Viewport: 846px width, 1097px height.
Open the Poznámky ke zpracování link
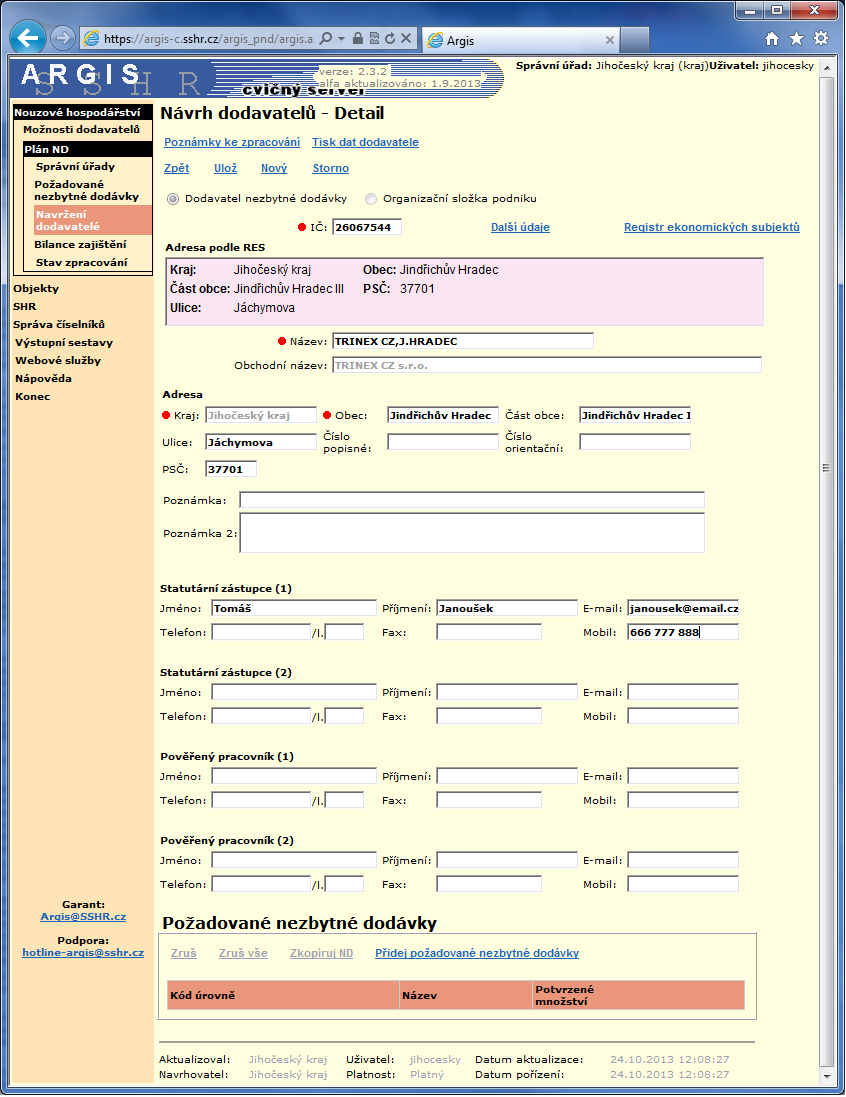pyautogui.click(x=232, y=142)
